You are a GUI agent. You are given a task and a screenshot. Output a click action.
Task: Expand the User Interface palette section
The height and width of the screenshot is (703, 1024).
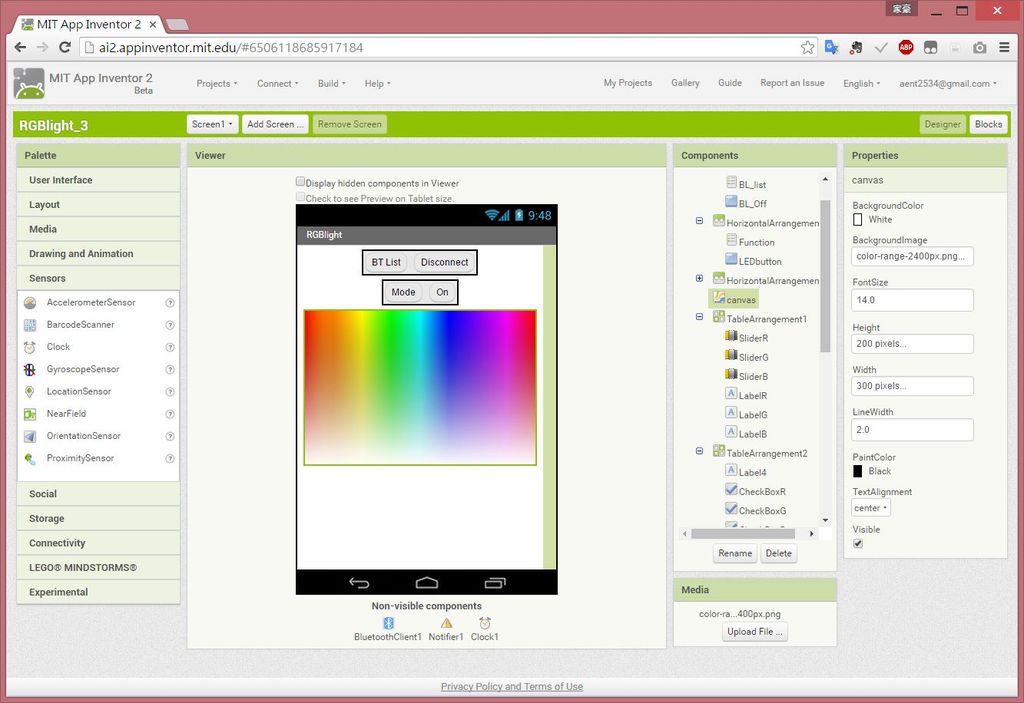[x=99, y=180]
